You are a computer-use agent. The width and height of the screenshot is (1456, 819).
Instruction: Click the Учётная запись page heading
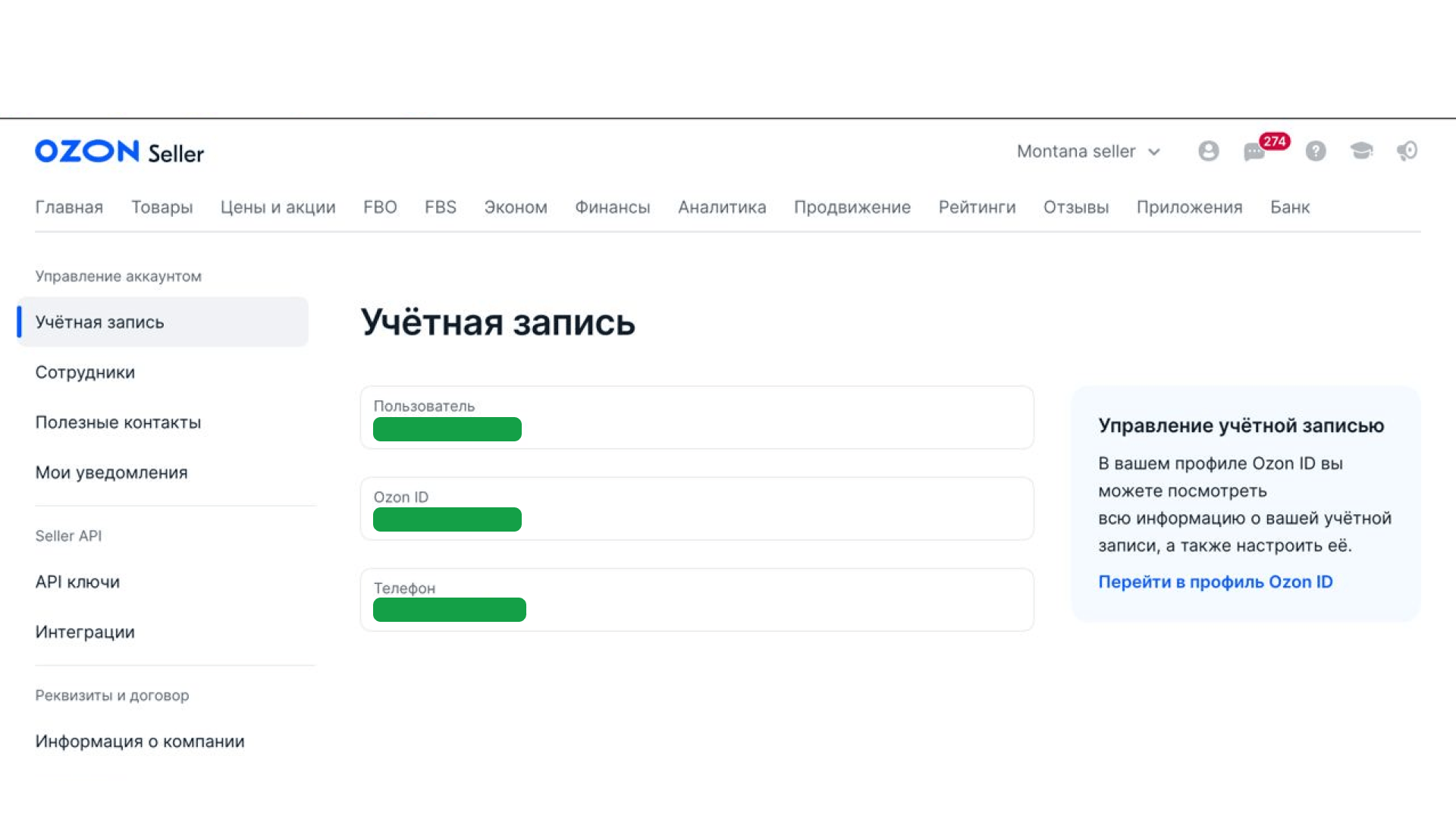(x=497, y=322)
